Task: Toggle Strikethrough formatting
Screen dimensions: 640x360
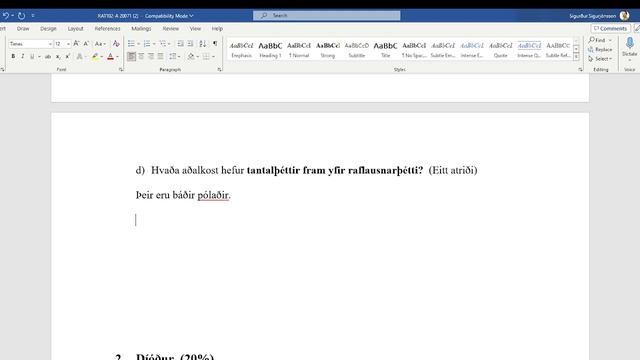Action: click(x=48, y=56)
